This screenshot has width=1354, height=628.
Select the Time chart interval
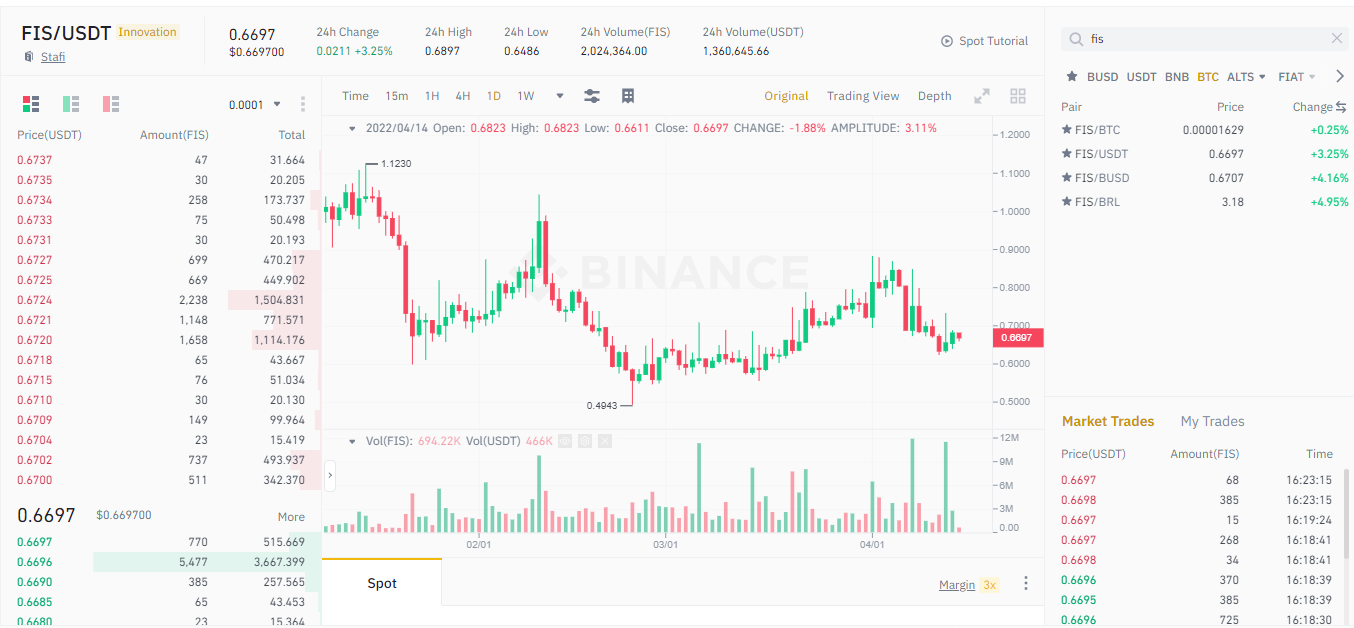click(355, 96)
